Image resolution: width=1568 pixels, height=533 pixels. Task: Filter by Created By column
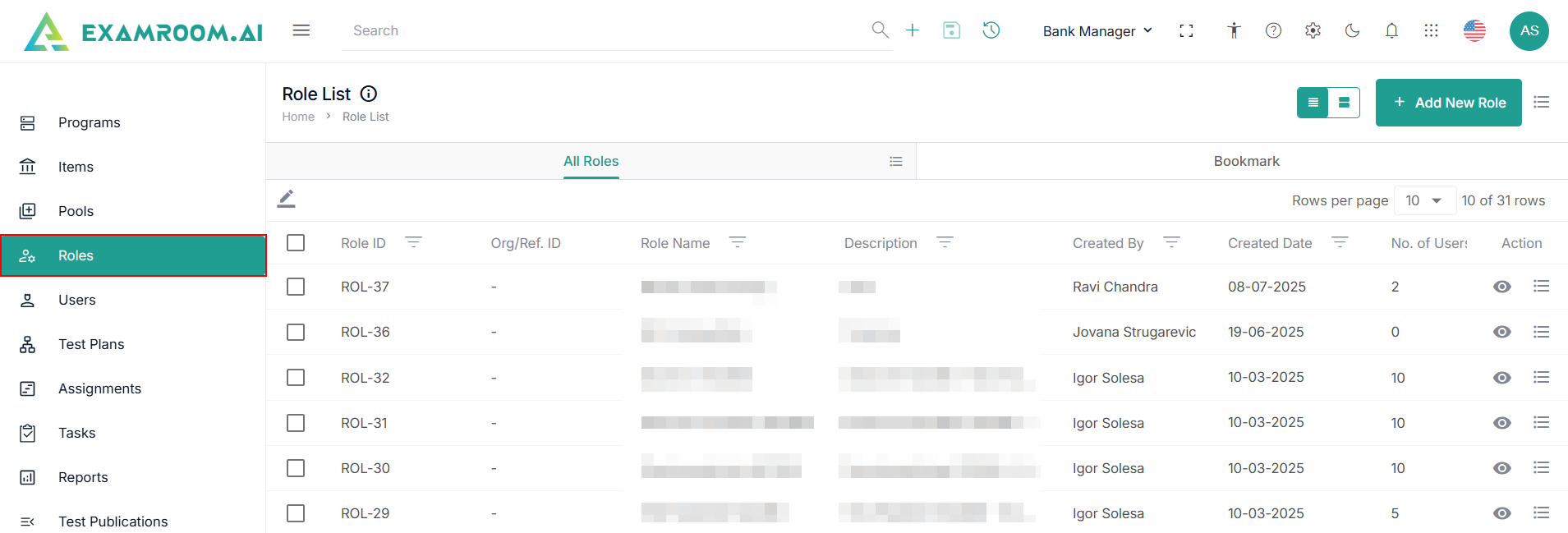(1171, 242)
